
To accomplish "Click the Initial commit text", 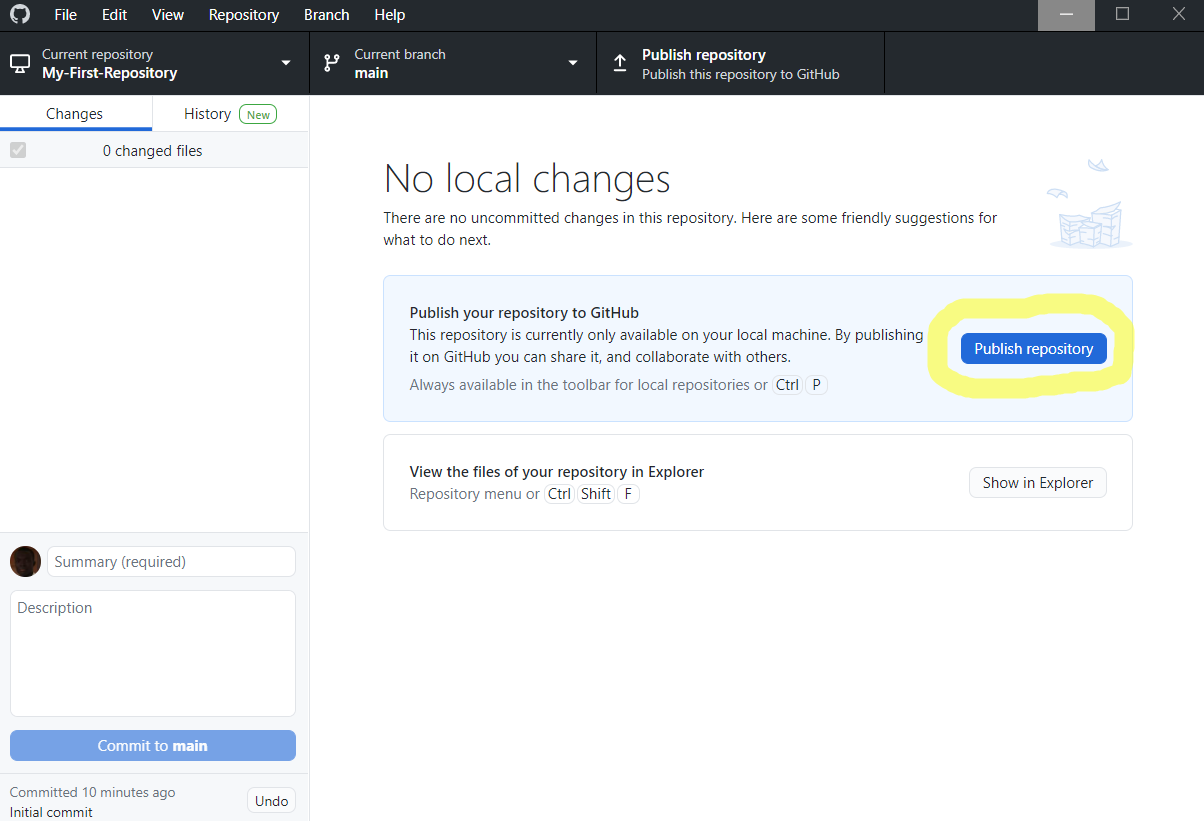I will (x=51, y=812).
